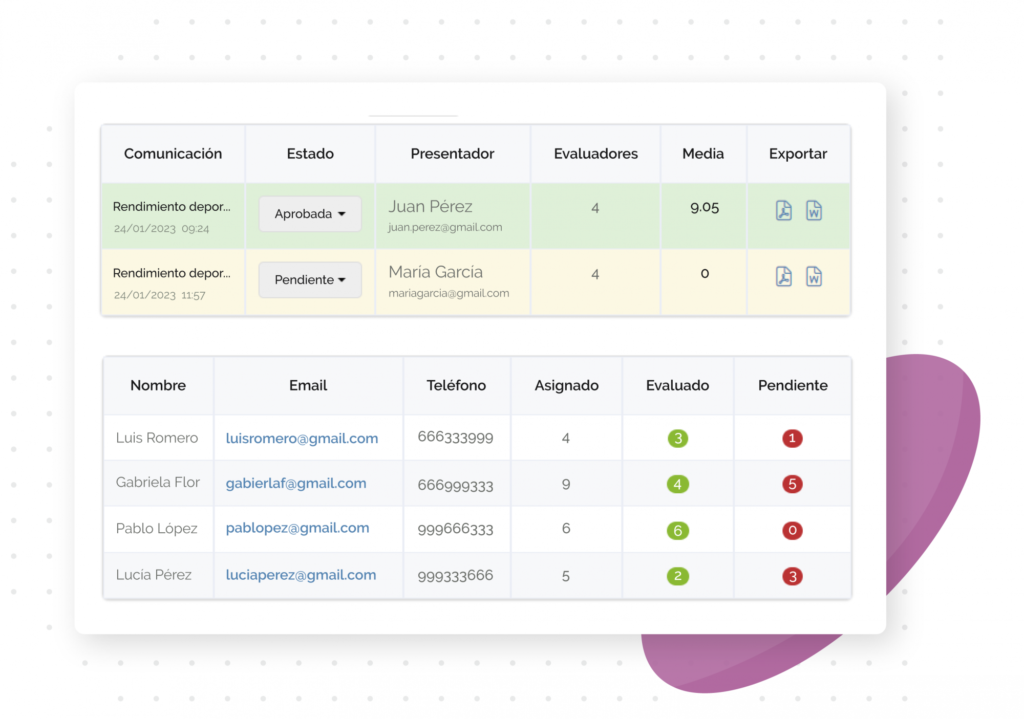Export María García communication as PDF
The height and width of the screenshot is (719, 1024).
(x=784, y=277)
